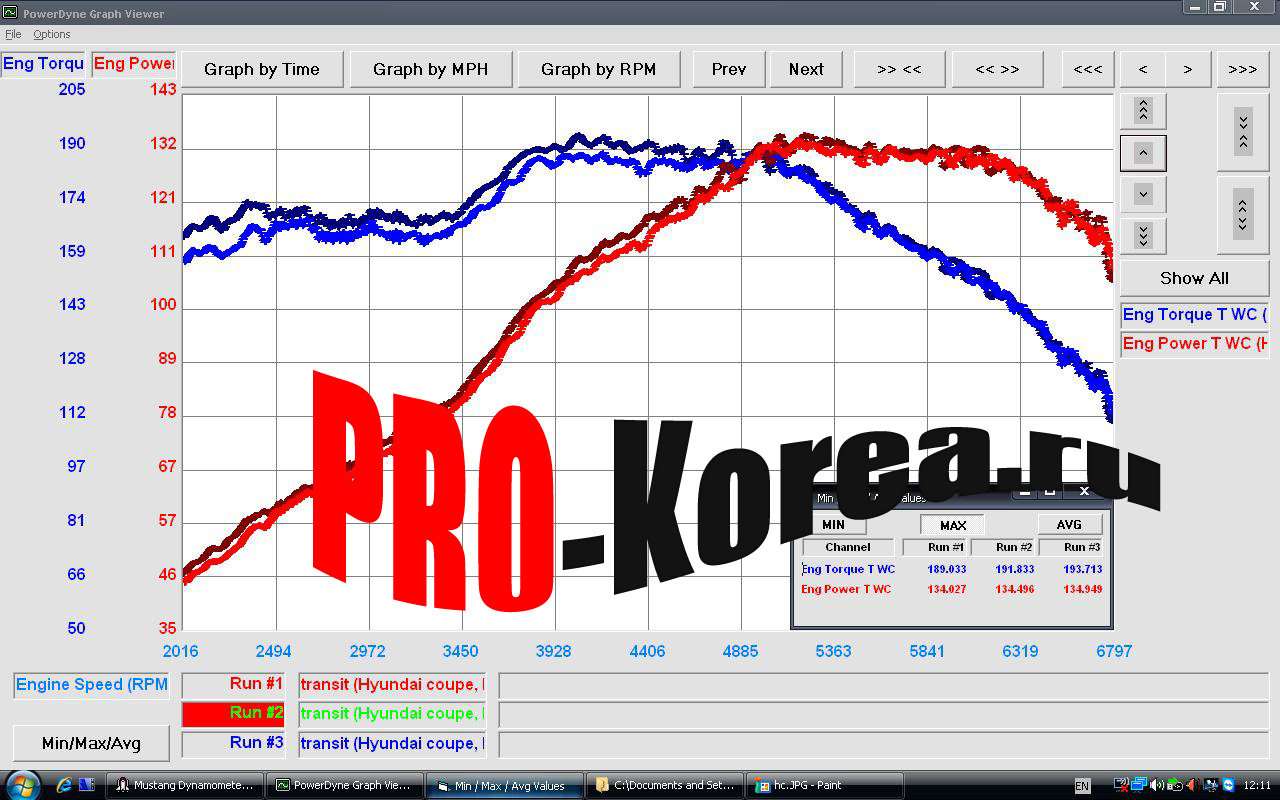Click Run #1 transit (Hyundai coupe) description
The height and width of the screenshot is (800, 1280).
pyautogui.click(x=391, y=685)
